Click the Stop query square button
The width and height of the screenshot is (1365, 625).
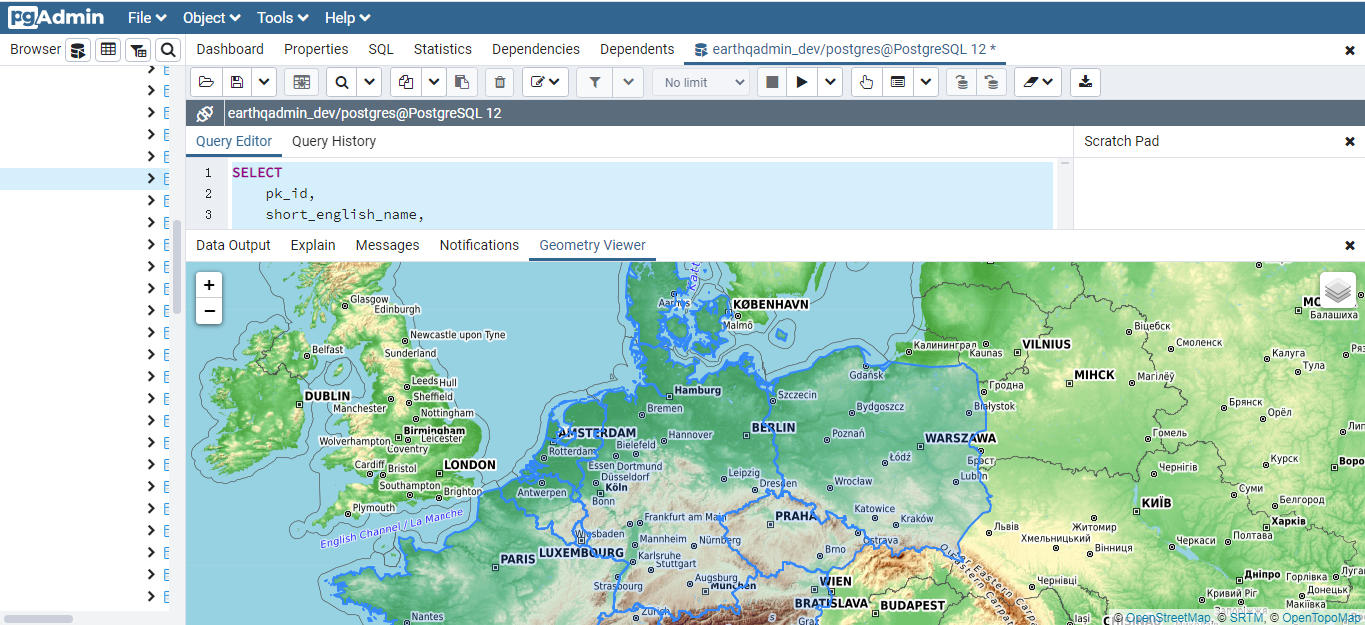coord(772,82)
